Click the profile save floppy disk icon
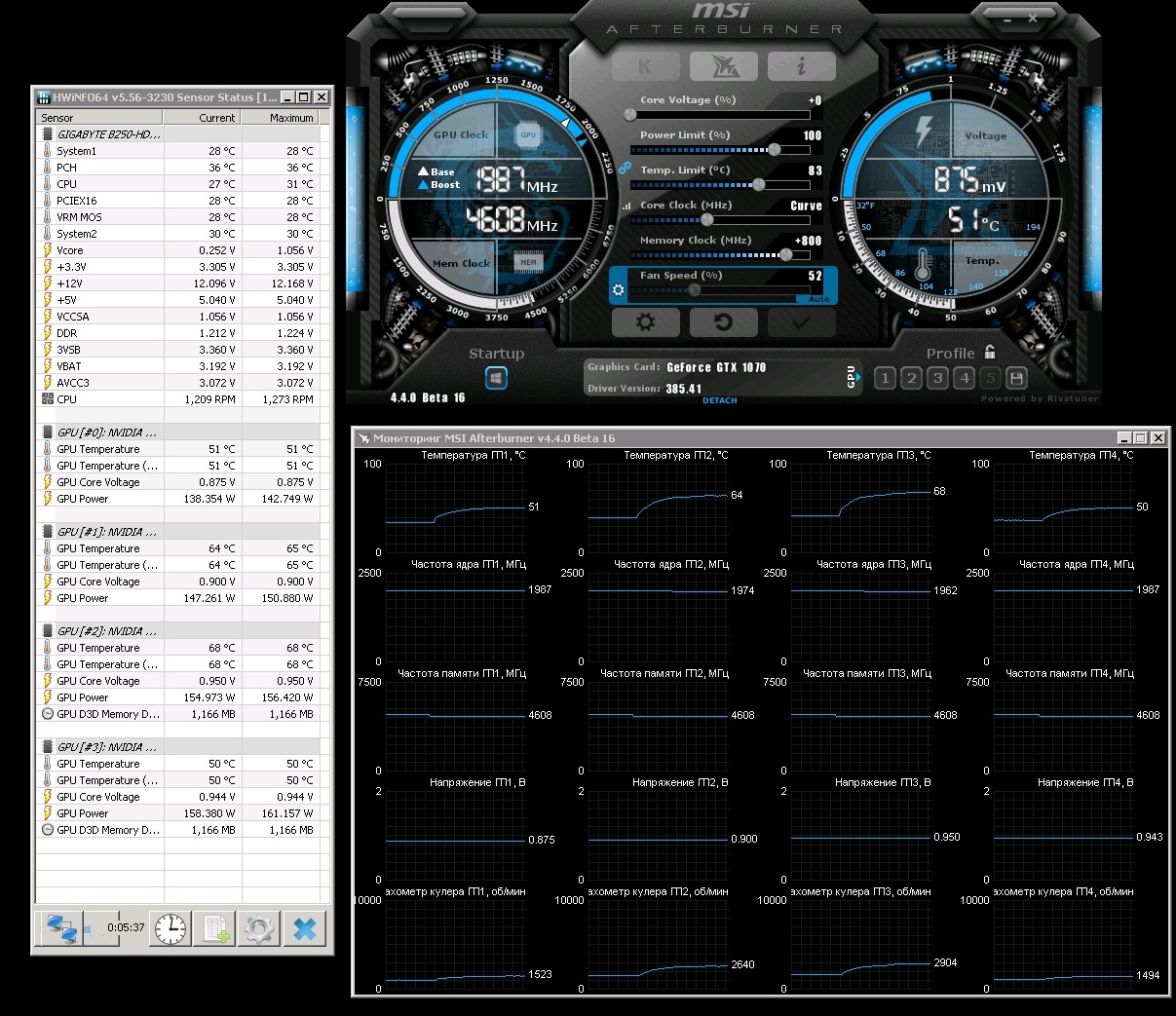The width and height of the screenshot is (1176, 1016). tap(1016, 378)
